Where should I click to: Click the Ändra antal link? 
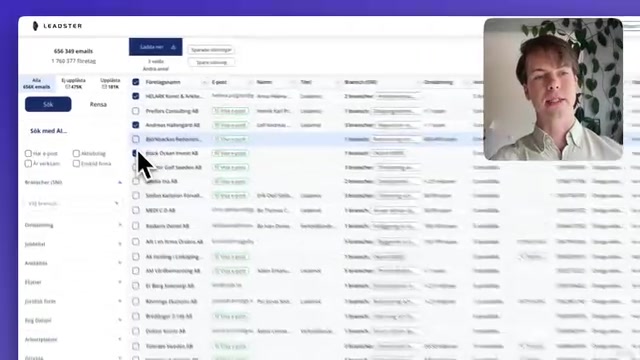(x=156, y=69)
